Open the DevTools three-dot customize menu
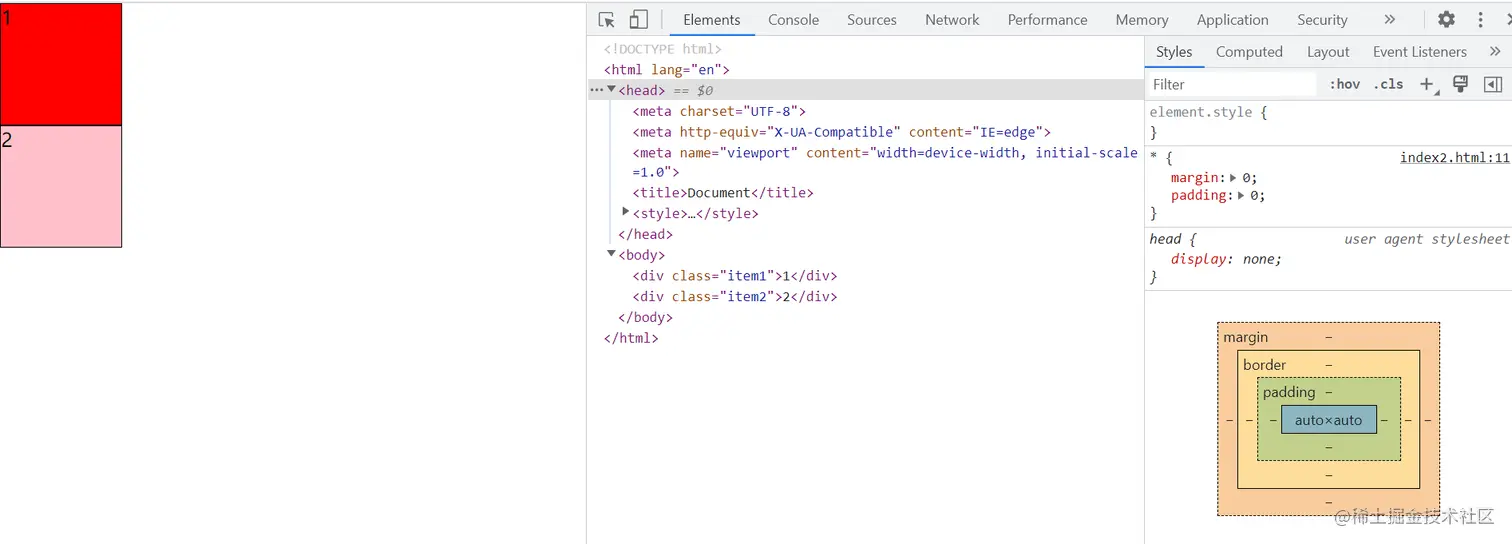Viewport: 1512px width, 544px height. point(1481,20)
